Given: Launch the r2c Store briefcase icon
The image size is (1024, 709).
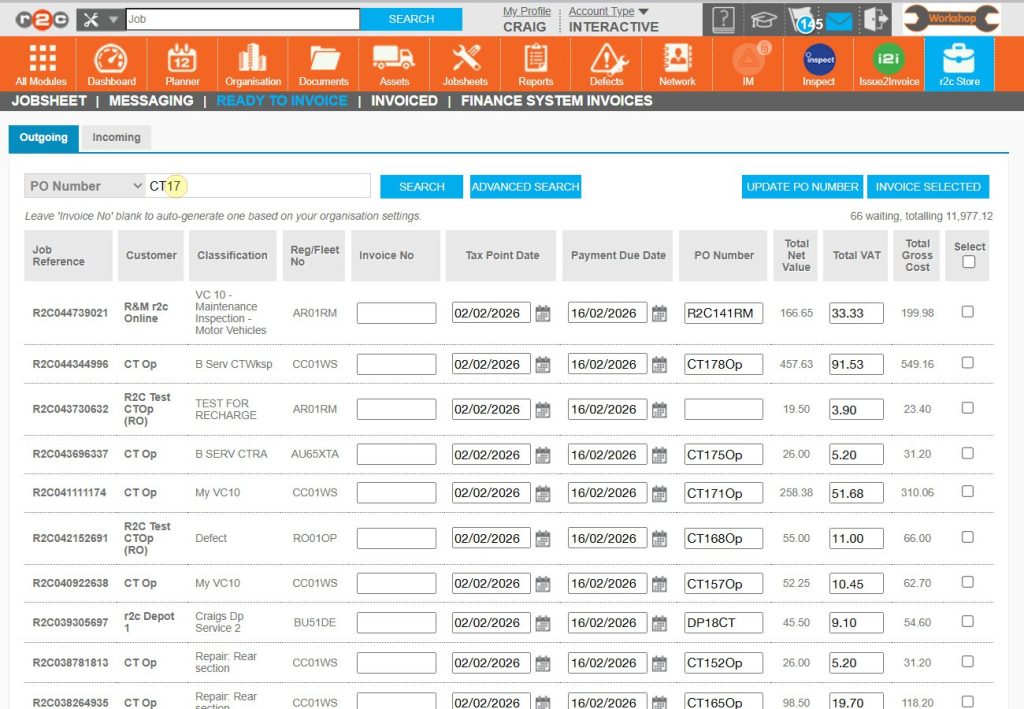Looking at the screenshot, I should [x=959, y=64].
